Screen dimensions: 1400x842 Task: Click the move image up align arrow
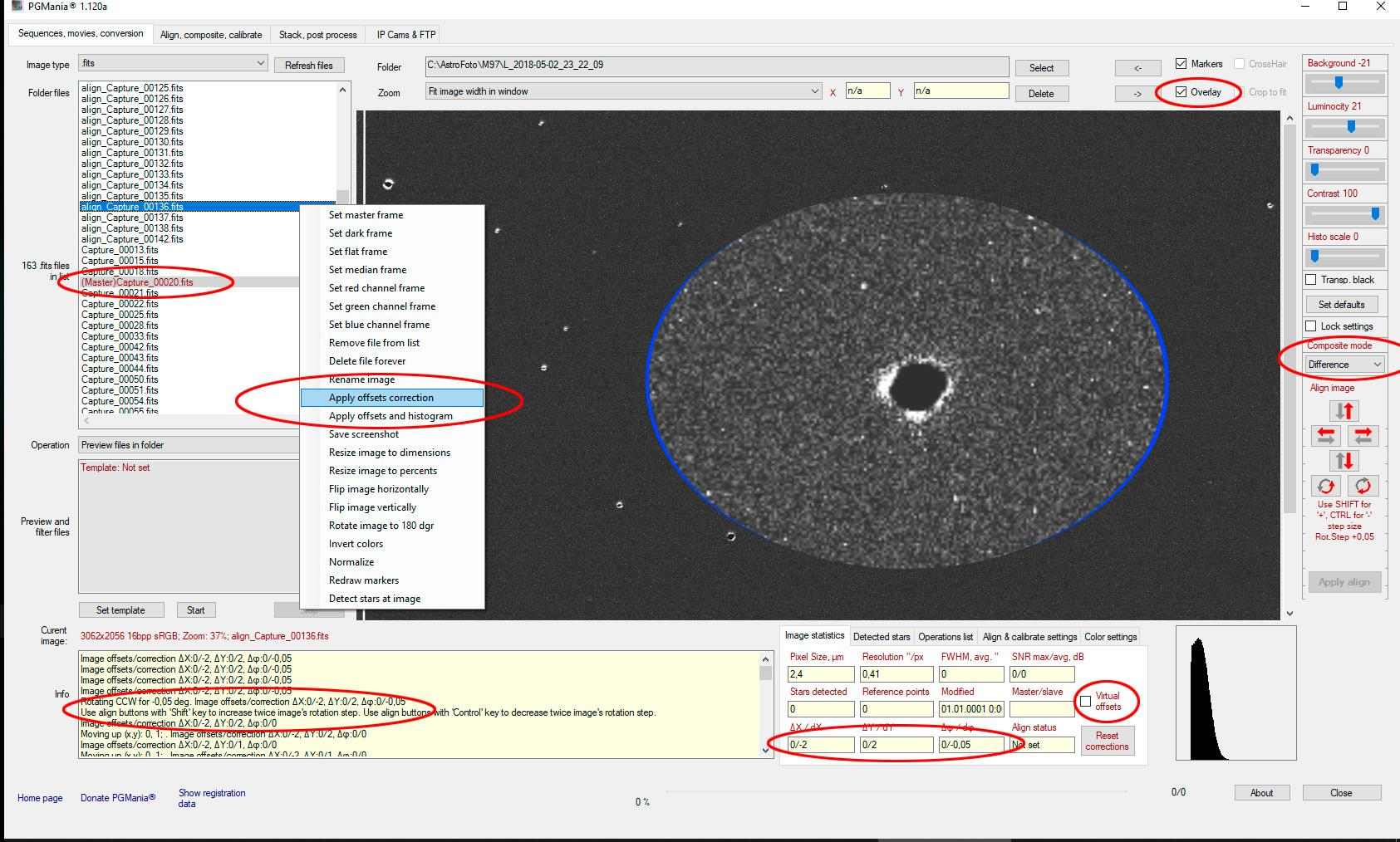click(1344, 411)
